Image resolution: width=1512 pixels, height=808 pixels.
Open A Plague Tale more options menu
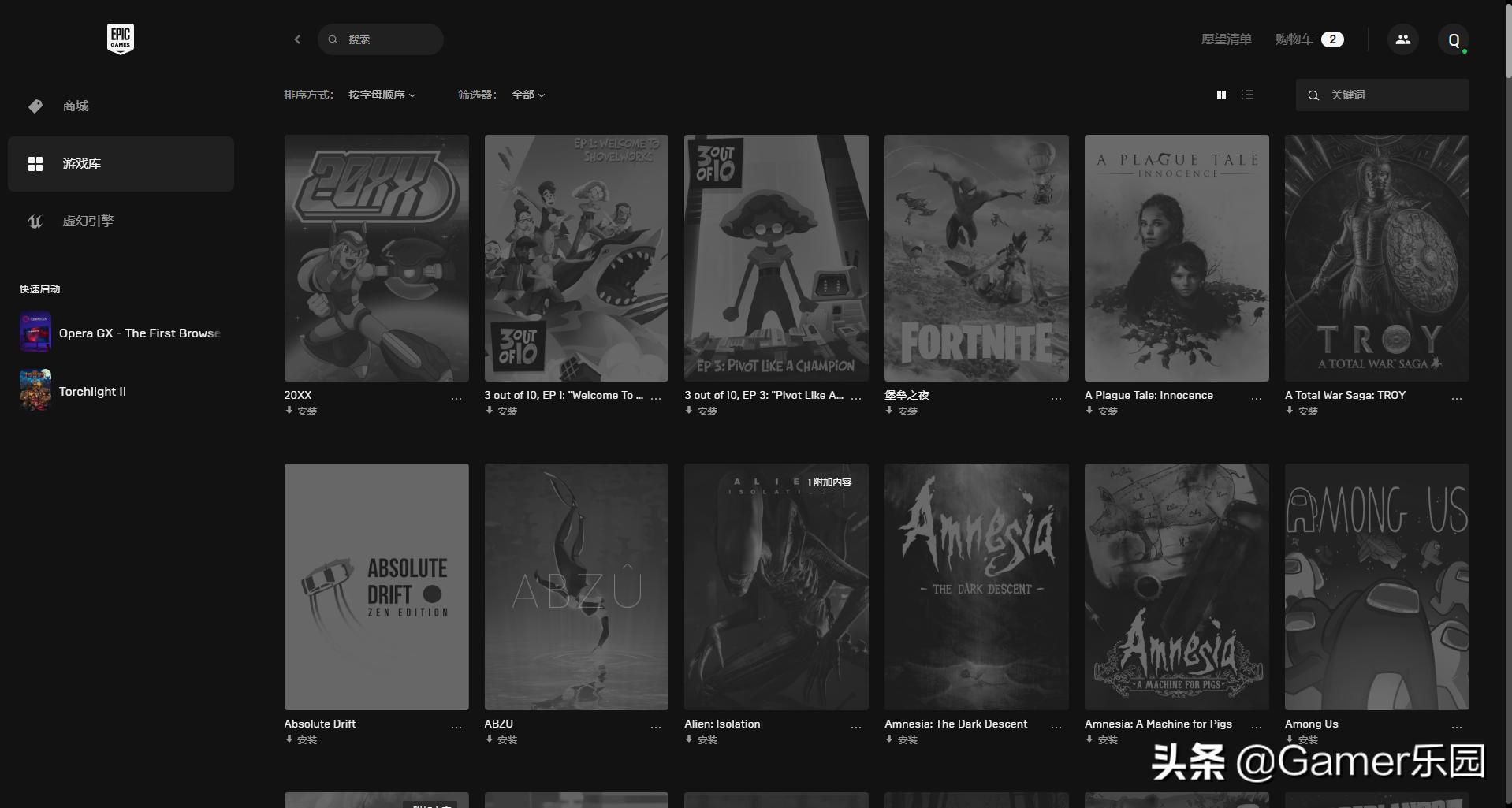click(1257, 399)
